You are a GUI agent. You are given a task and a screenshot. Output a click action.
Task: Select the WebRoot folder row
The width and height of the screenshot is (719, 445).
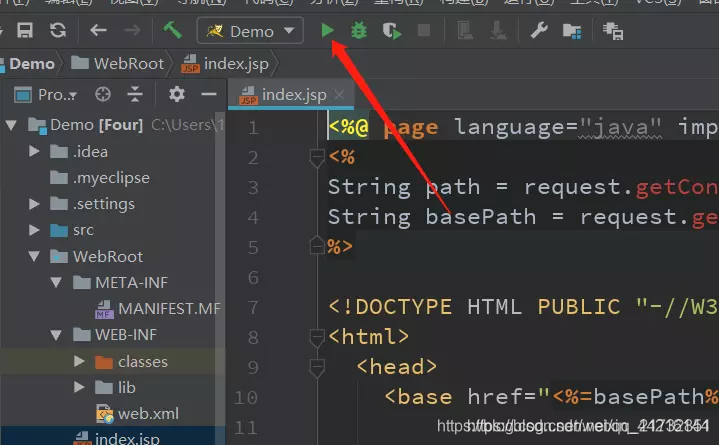pos(112,256)
